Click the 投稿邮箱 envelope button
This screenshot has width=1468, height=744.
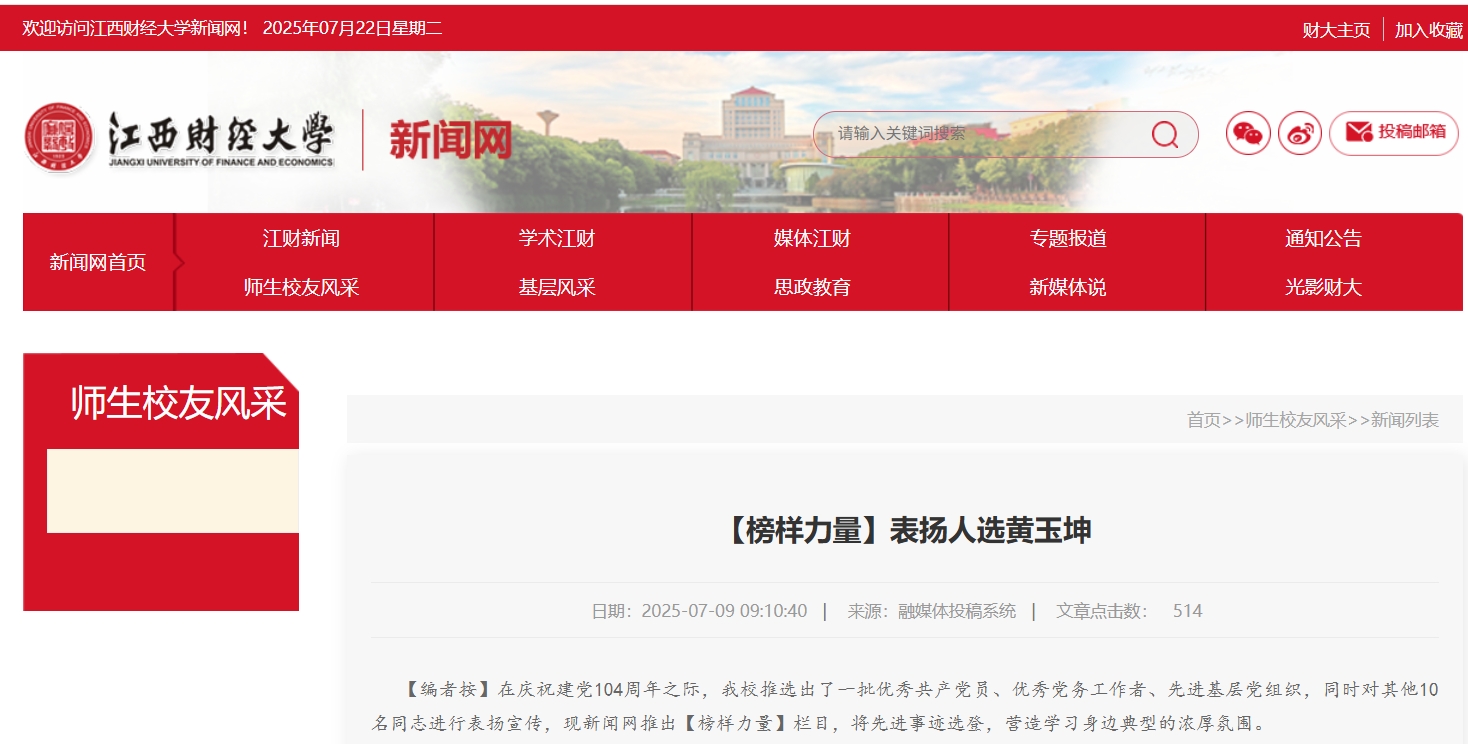(x=1393, y=133)
